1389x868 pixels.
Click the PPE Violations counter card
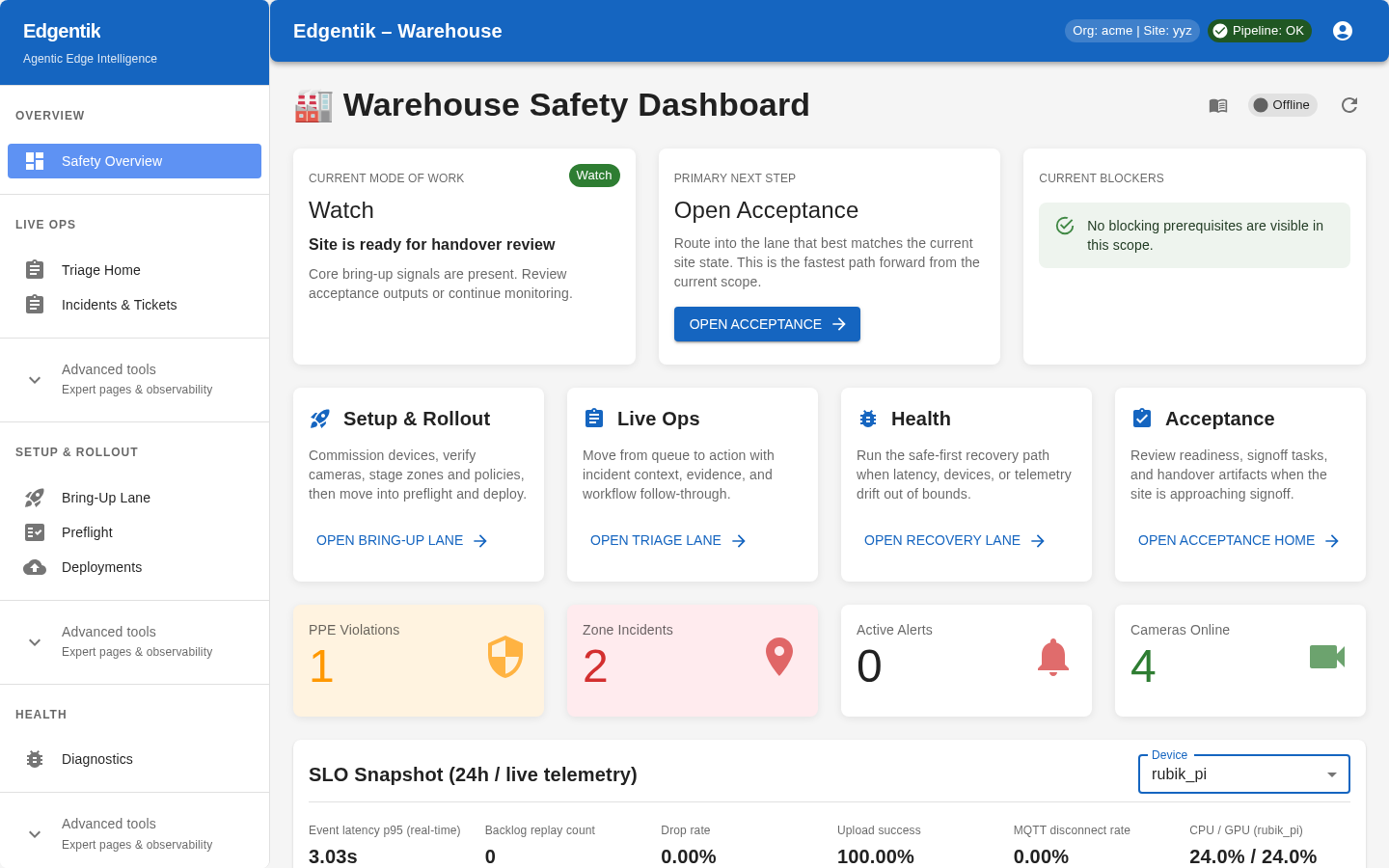(418, 660)
